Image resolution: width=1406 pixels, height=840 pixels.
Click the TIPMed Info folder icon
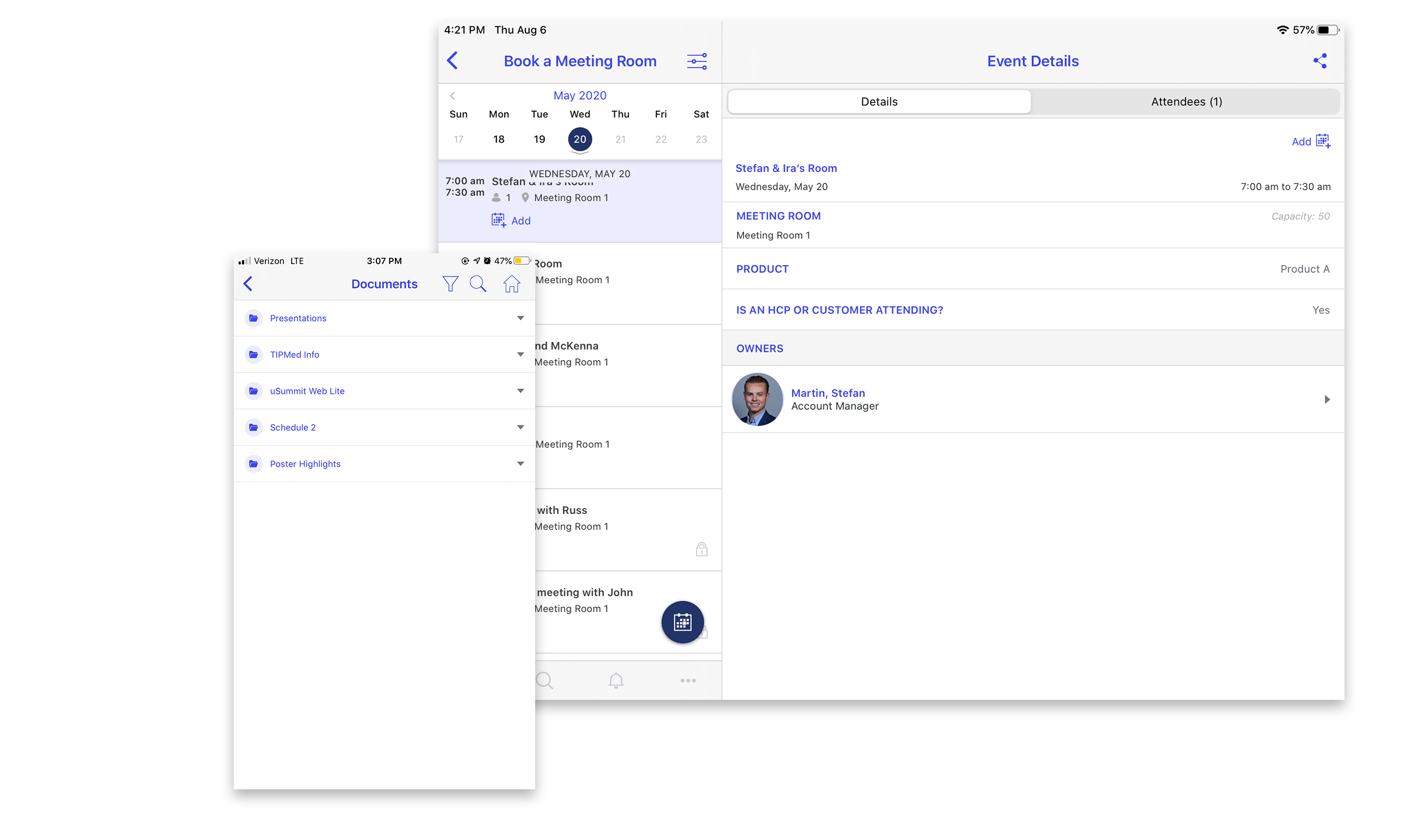point(254,354)
